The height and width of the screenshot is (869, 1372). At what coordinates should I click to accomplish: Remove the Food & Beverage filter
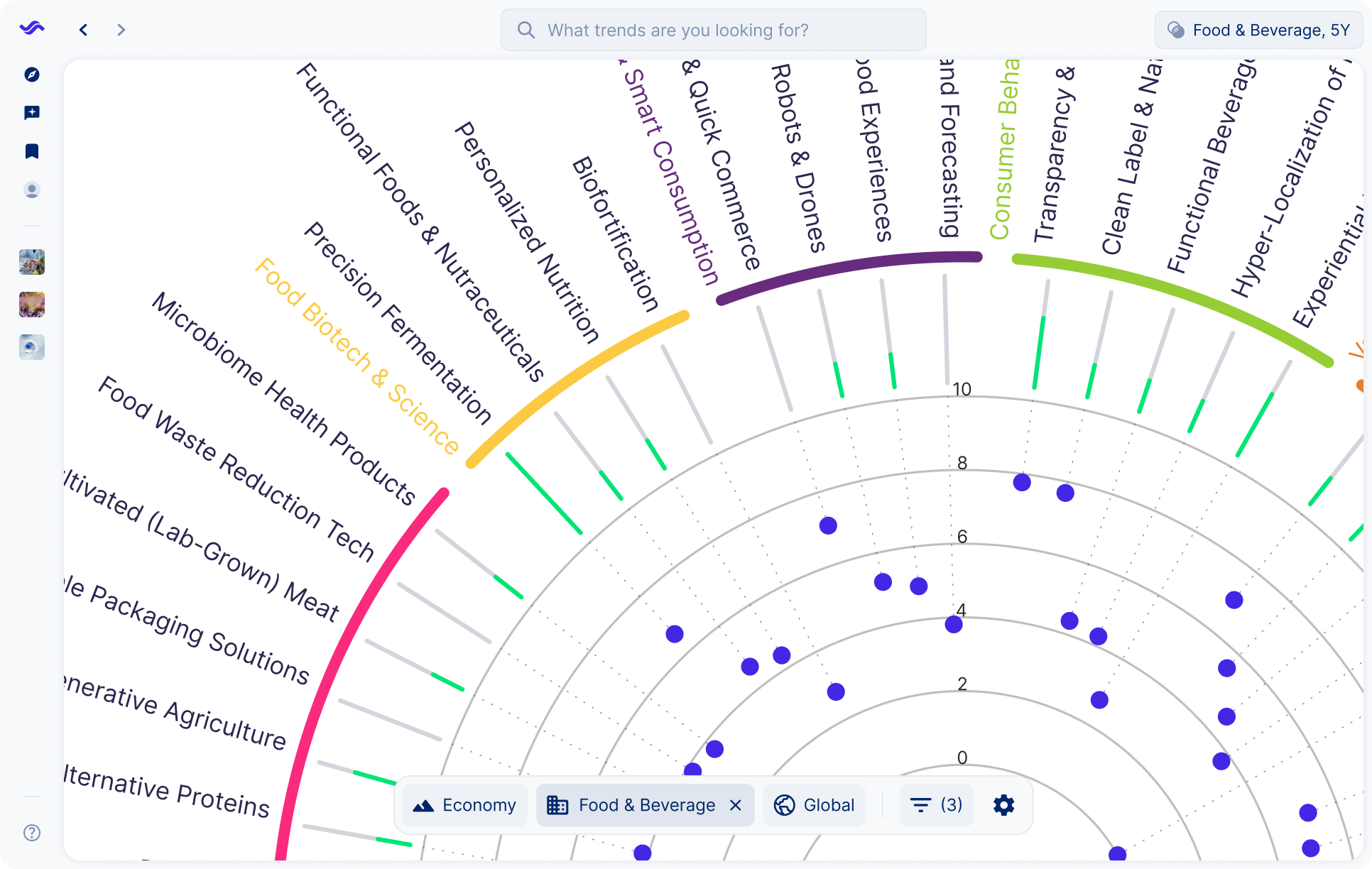tap(736, 805)
